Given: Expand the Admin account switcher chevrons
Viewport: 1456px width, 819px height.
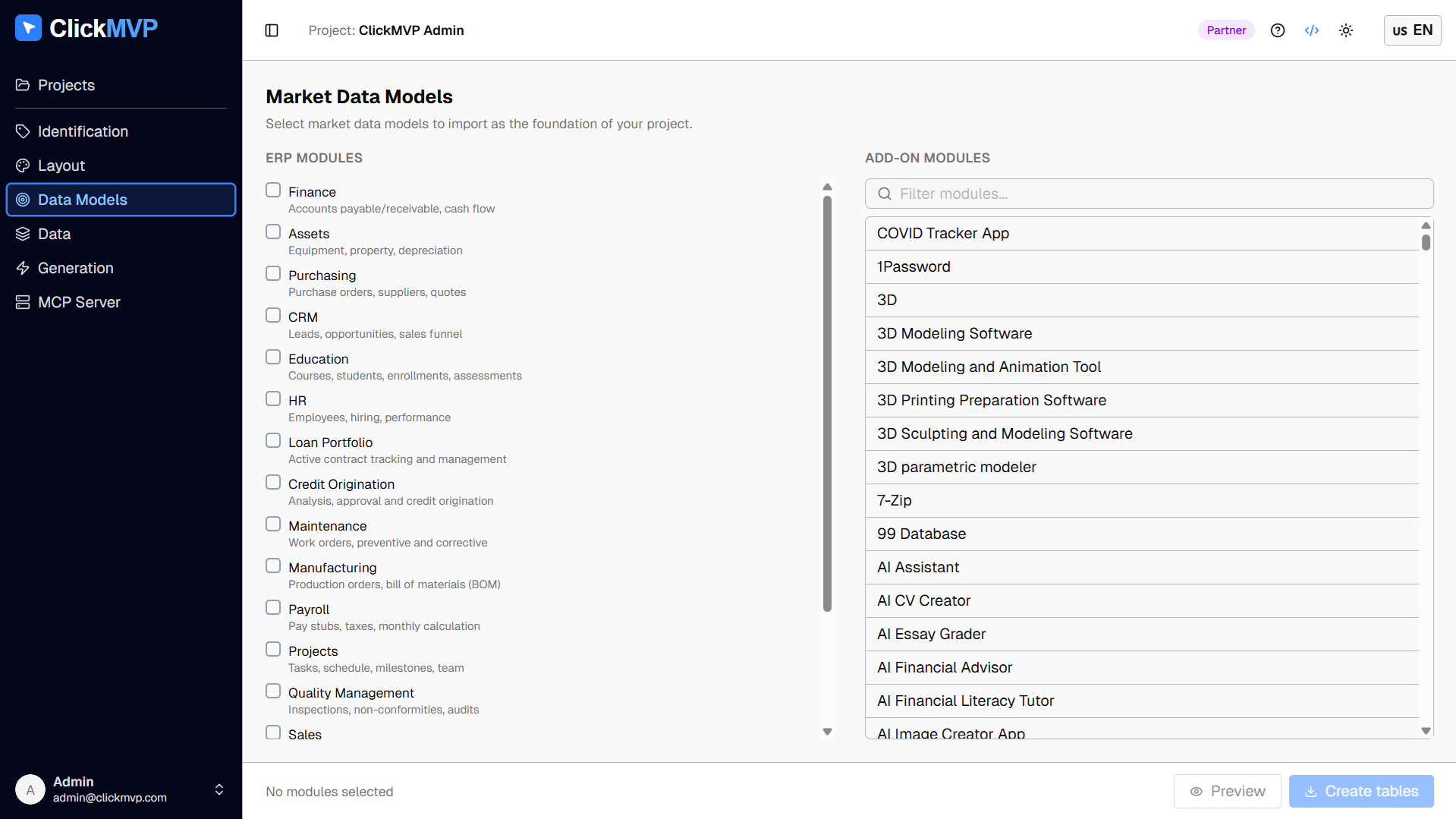Looking at the screenshot, I should click(x=219, y=789).
